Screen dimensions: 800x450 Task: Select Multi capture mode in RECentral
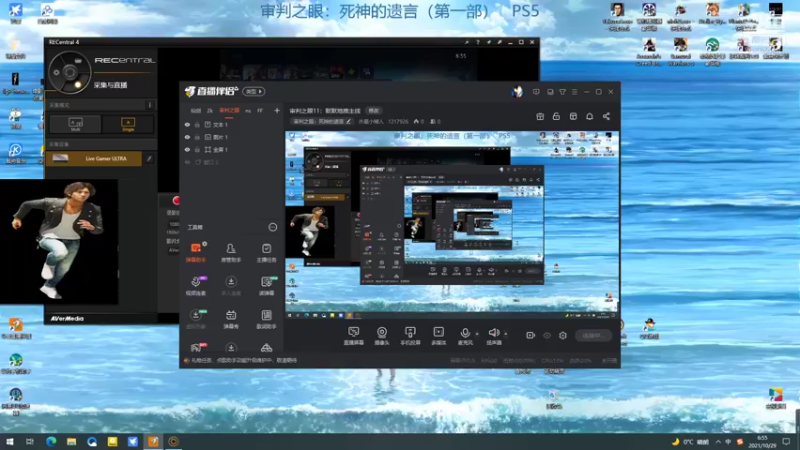tap(76, 124)
